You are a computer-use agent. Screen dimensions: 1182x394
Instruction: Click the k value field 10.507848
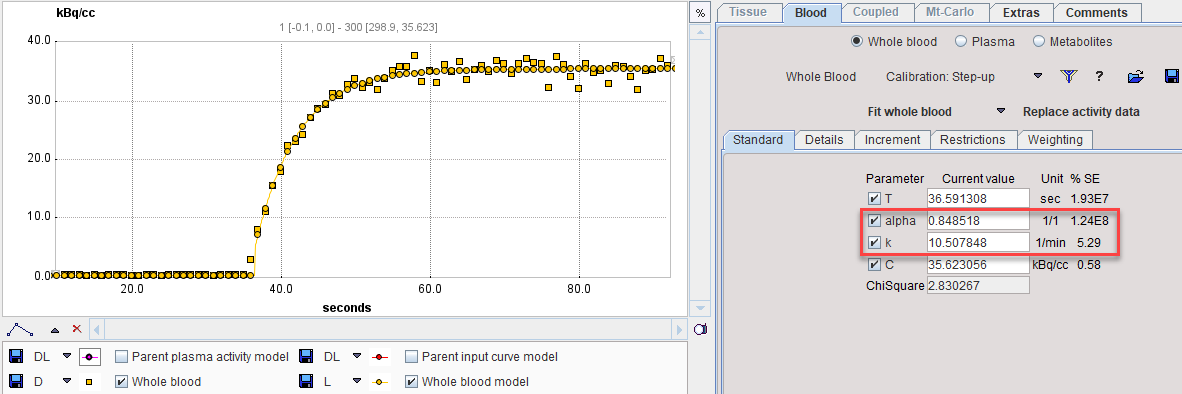pyautogui.click(x=978, y=243)
